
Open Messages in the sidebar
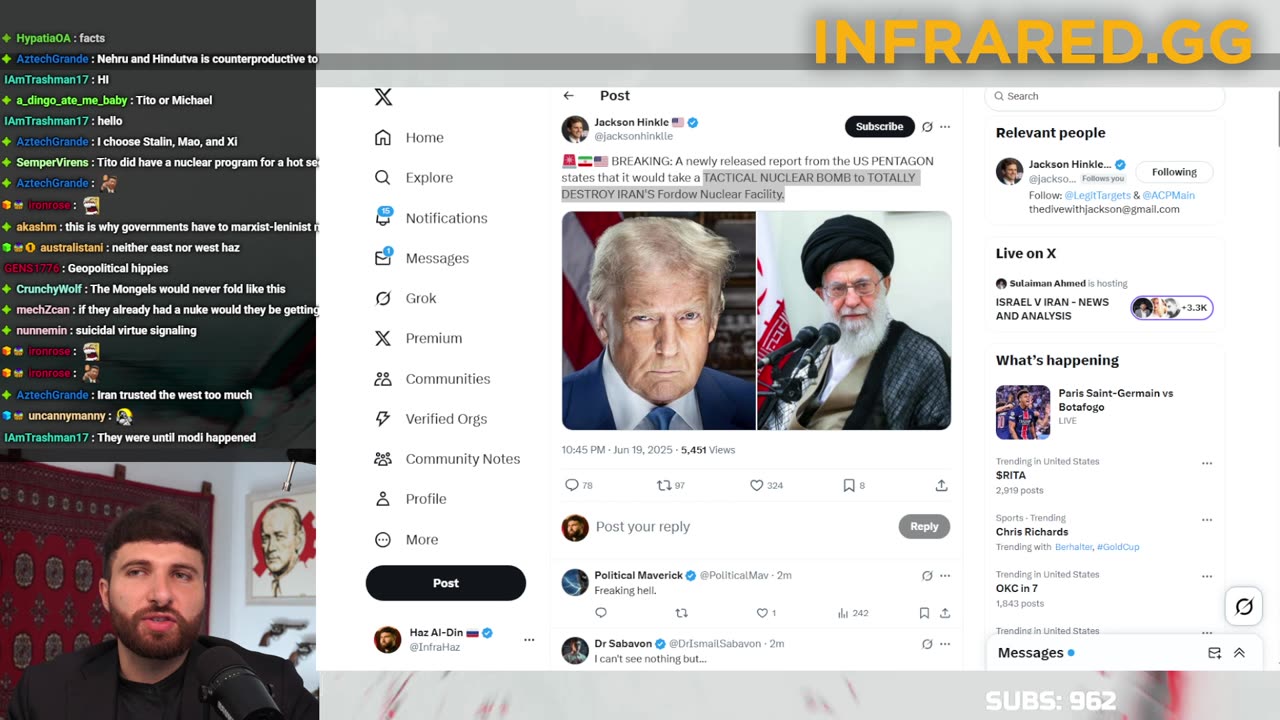(421, 258)
